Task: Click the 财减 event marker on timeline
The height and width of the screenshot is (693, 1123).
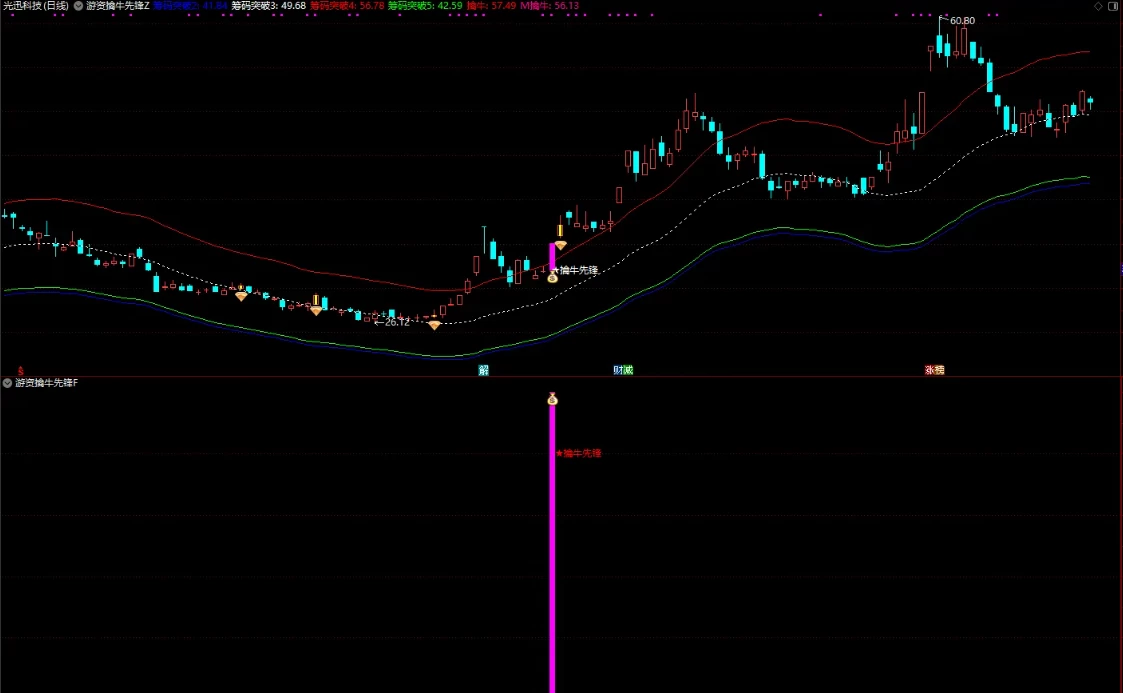Action: (x=623, y=370)
